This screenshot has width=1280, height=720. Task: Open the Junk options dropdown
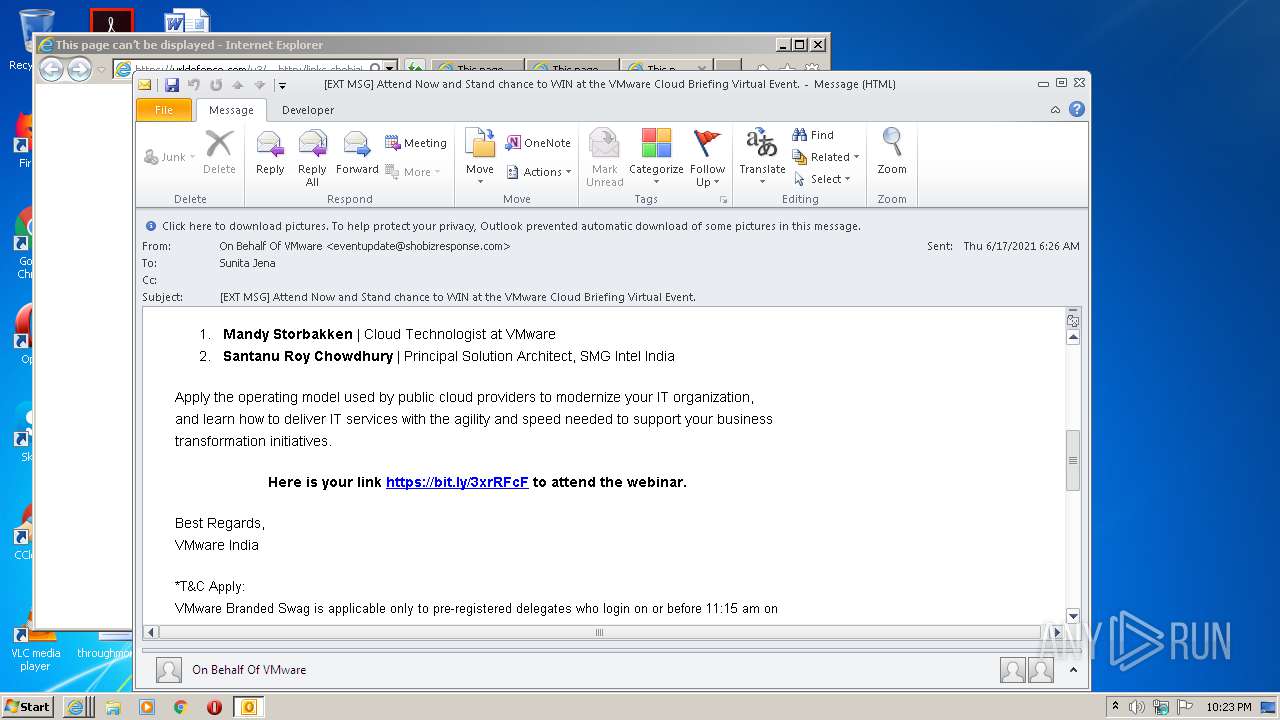tap(170, 157)
